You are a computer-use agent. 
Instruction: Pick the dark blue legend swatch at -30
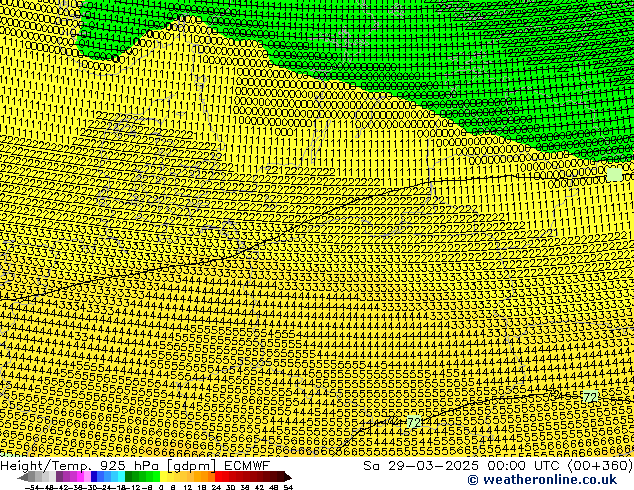[94, 476]
